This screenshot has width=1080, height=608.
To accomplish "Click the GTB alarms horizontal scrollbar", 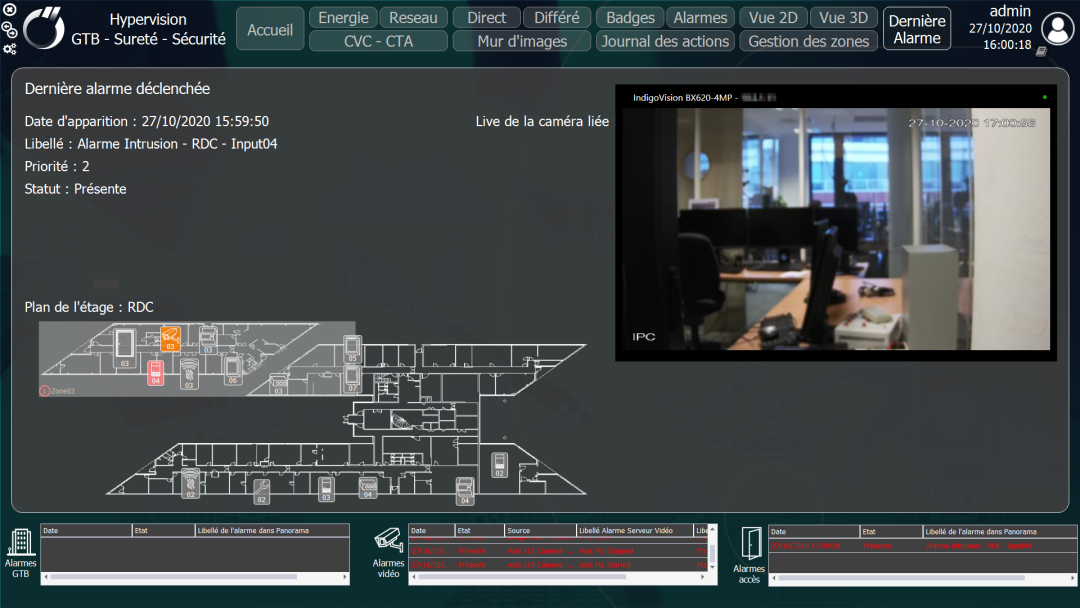I will click(x=195, y=577).
